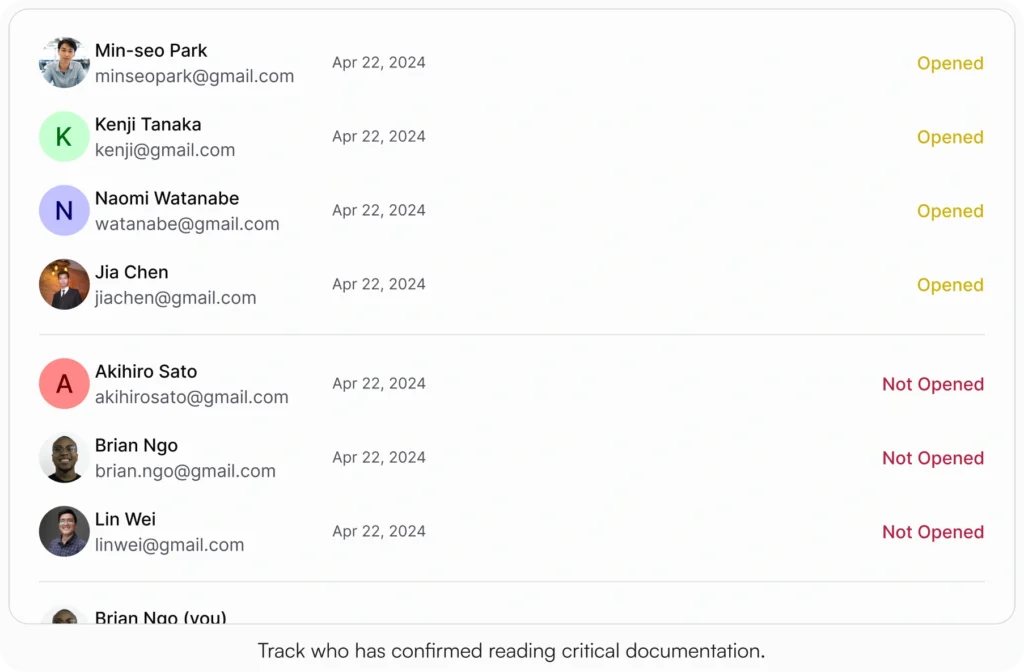The height and width of the screenshot is (672, 1024).
Task: Click the Opened status for Jia Chen
Action: click(950, 285)
